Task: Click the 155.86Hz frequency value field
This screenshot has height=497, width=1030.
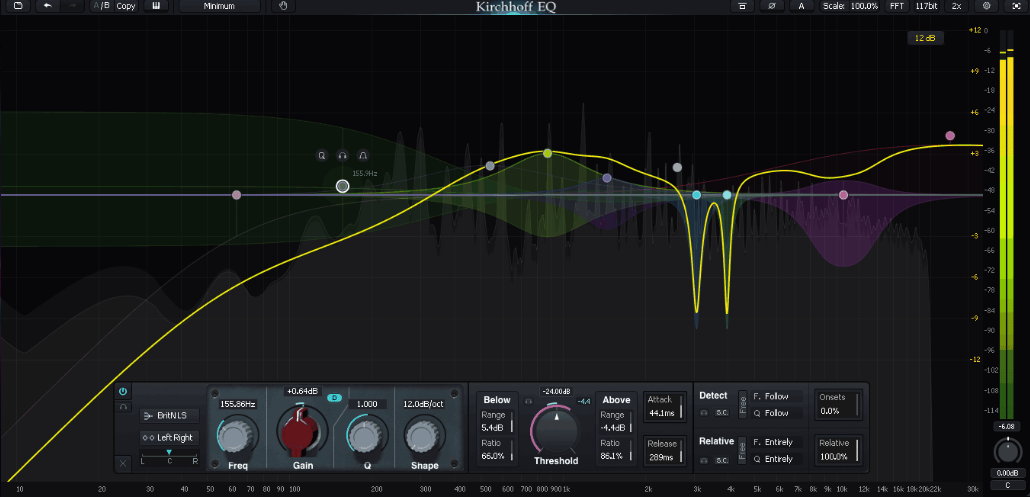Action: tap(236, 403)
